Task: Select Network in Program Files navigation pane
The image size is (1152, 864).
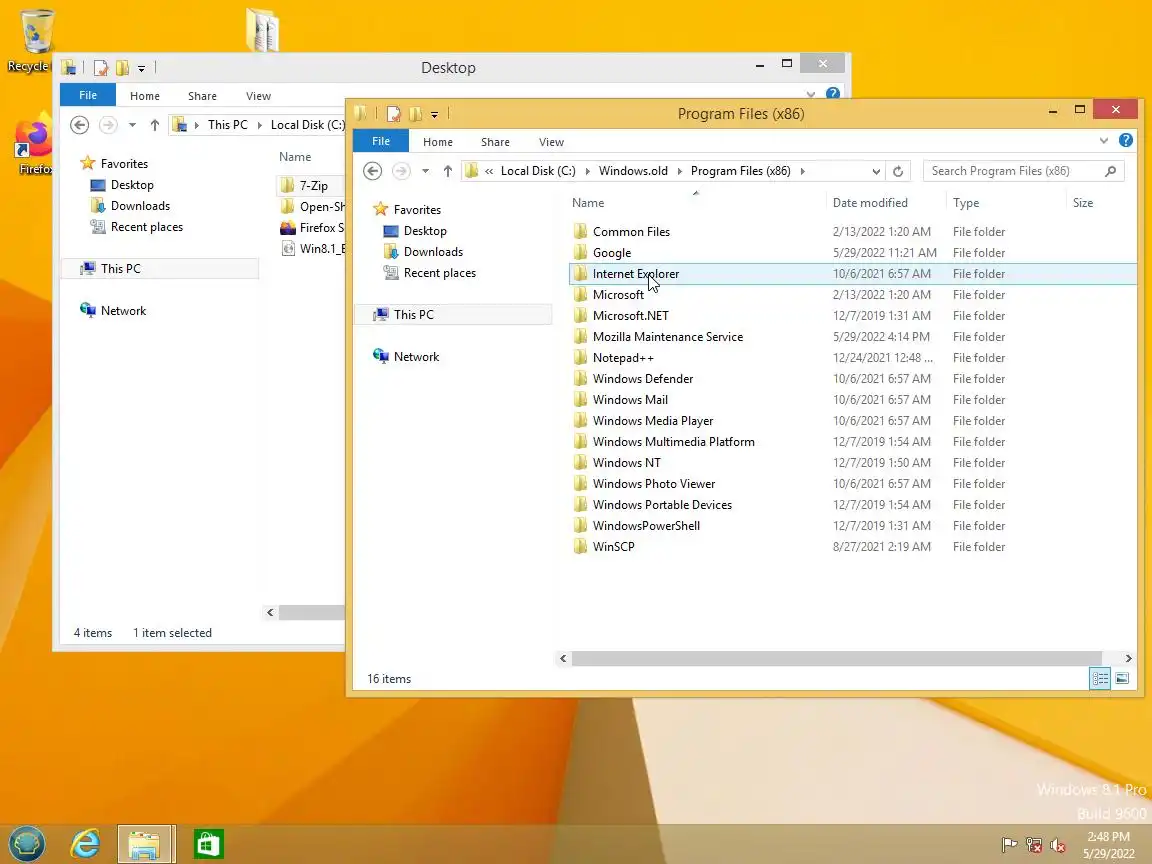Action: 416,357
